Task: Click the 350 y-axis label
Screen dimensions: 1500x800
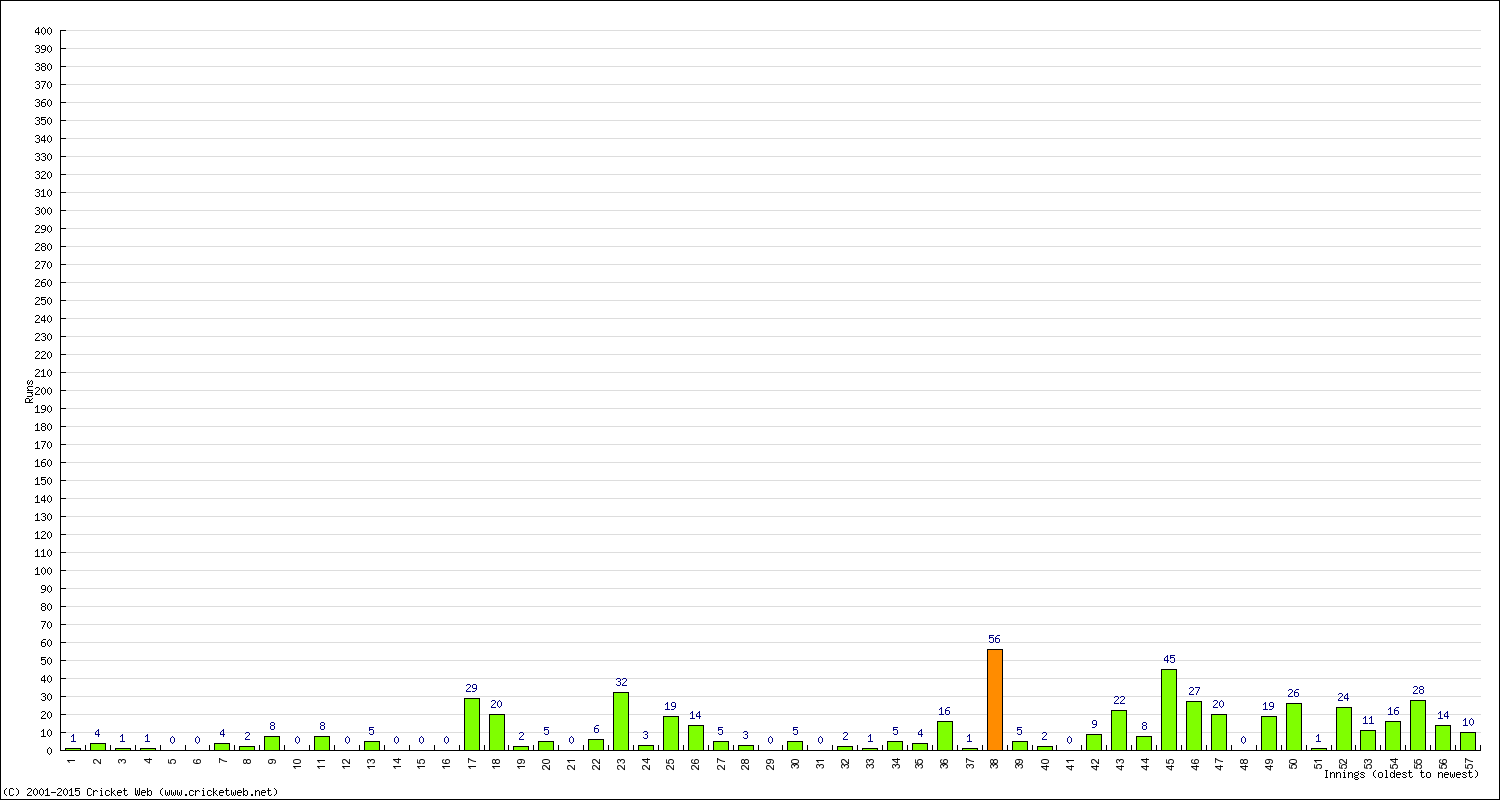Action: (42, 121)
